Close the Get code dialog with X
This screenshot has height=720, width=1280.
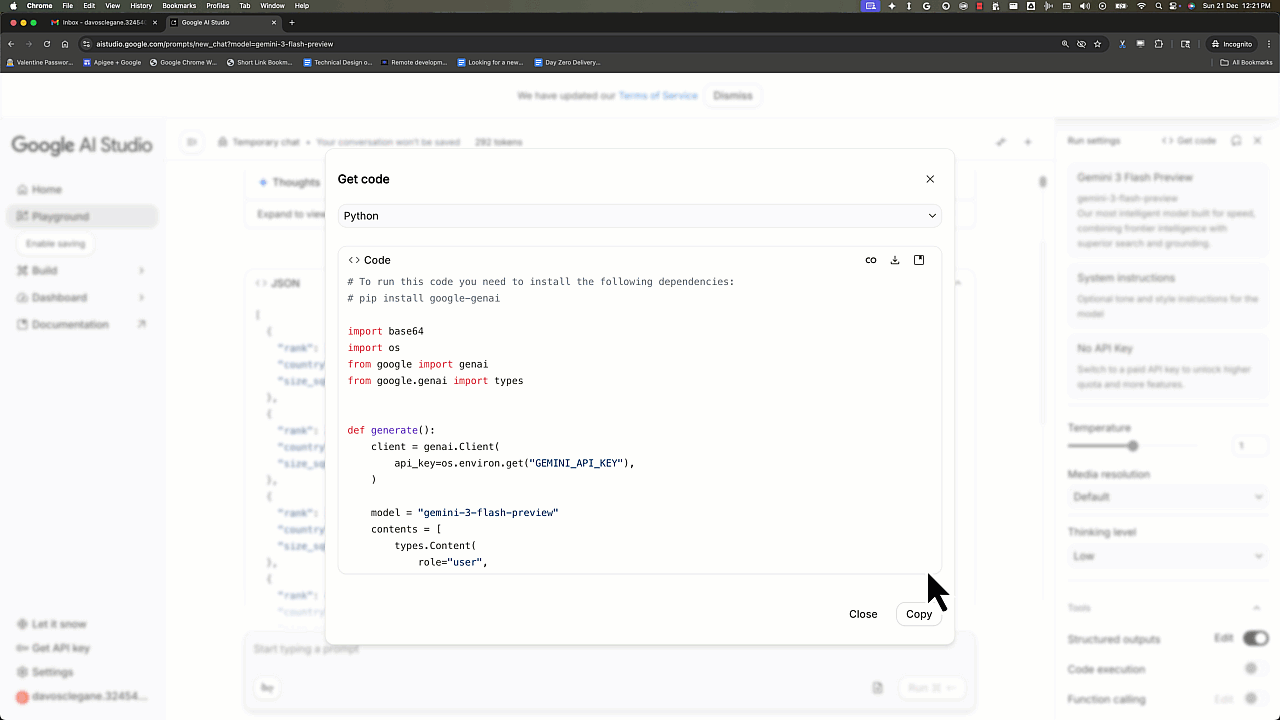tap(930, 179)
